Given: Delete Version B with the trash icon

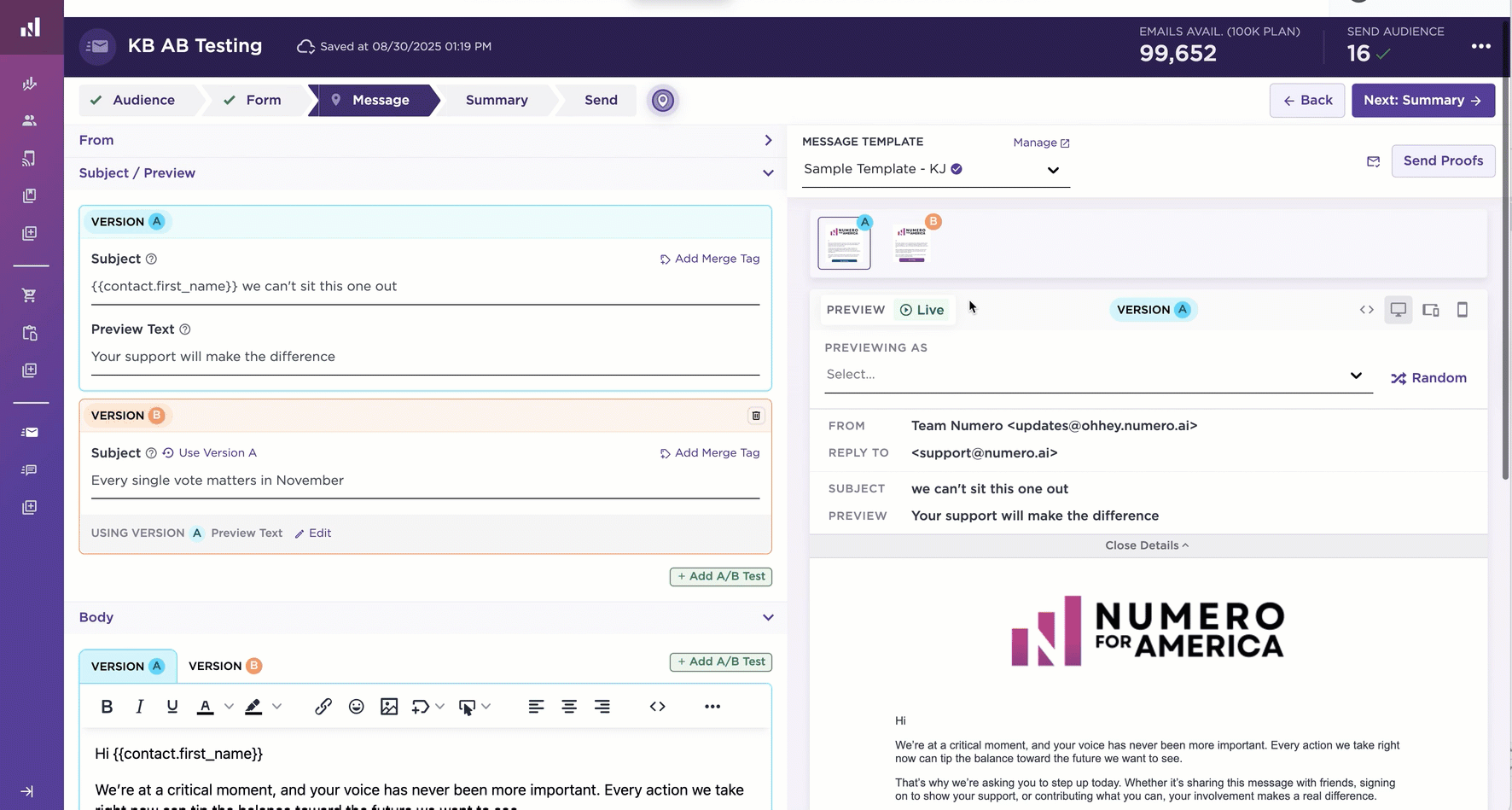Looking at the screenshot, I should click(x=756, y=416).
